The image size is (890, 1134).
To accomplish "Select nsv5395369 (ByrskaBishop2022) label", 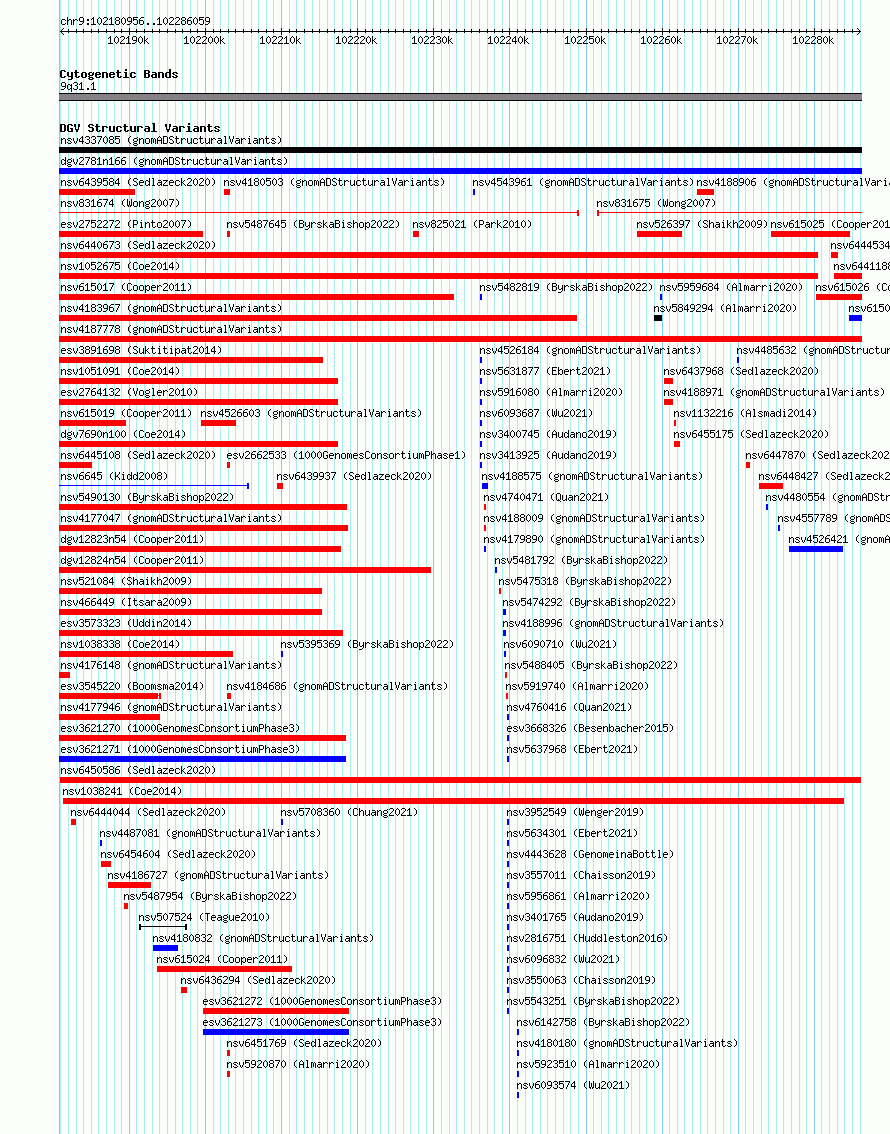I will (367, 644).
